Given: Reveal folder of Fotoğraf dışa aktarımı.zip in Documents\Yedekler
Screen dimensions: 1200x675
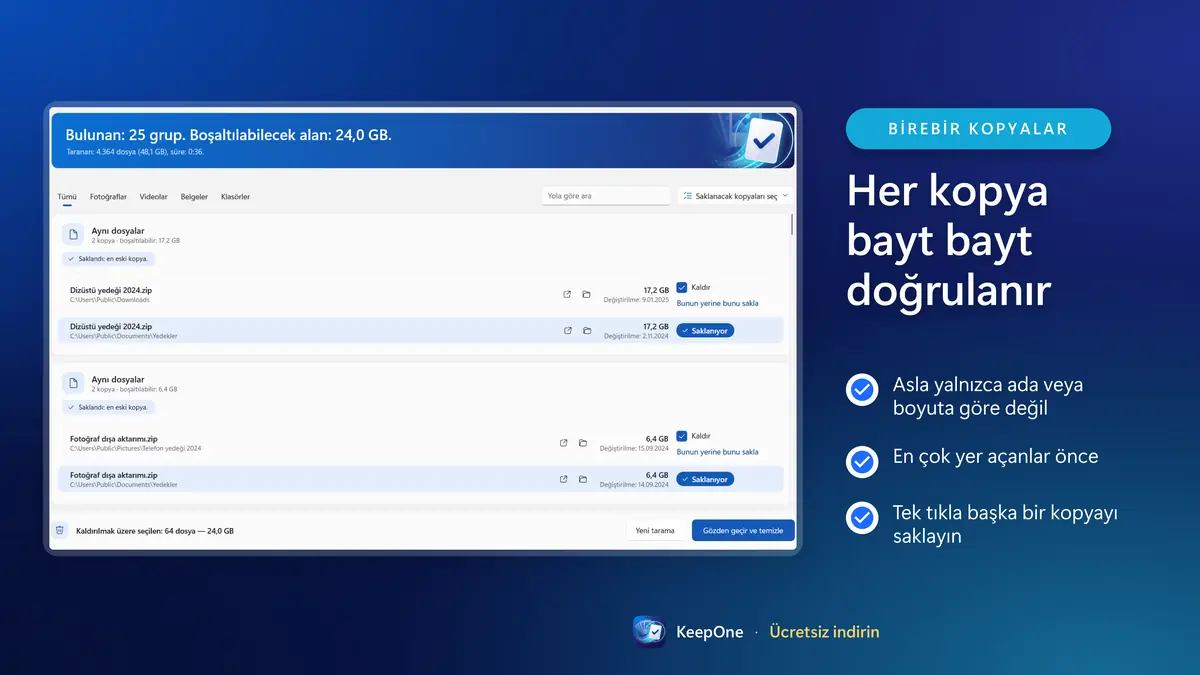Looking at the screenshot, I should (583, 479).
